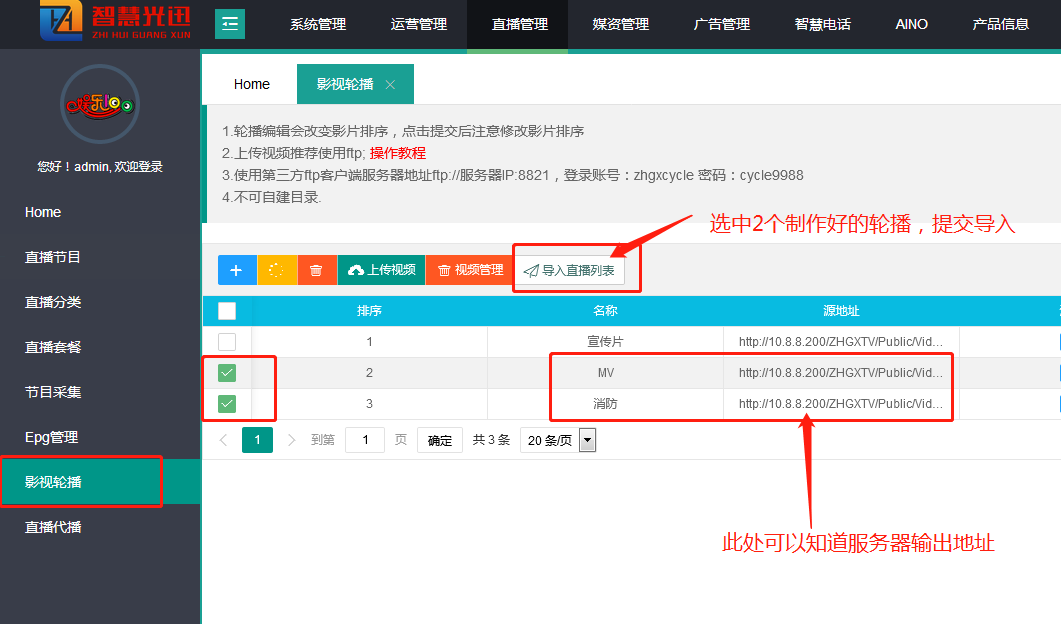This screenshot has width=1061, height=624.
Task: Switch to the Home tab
Action: tap(252, 85)
